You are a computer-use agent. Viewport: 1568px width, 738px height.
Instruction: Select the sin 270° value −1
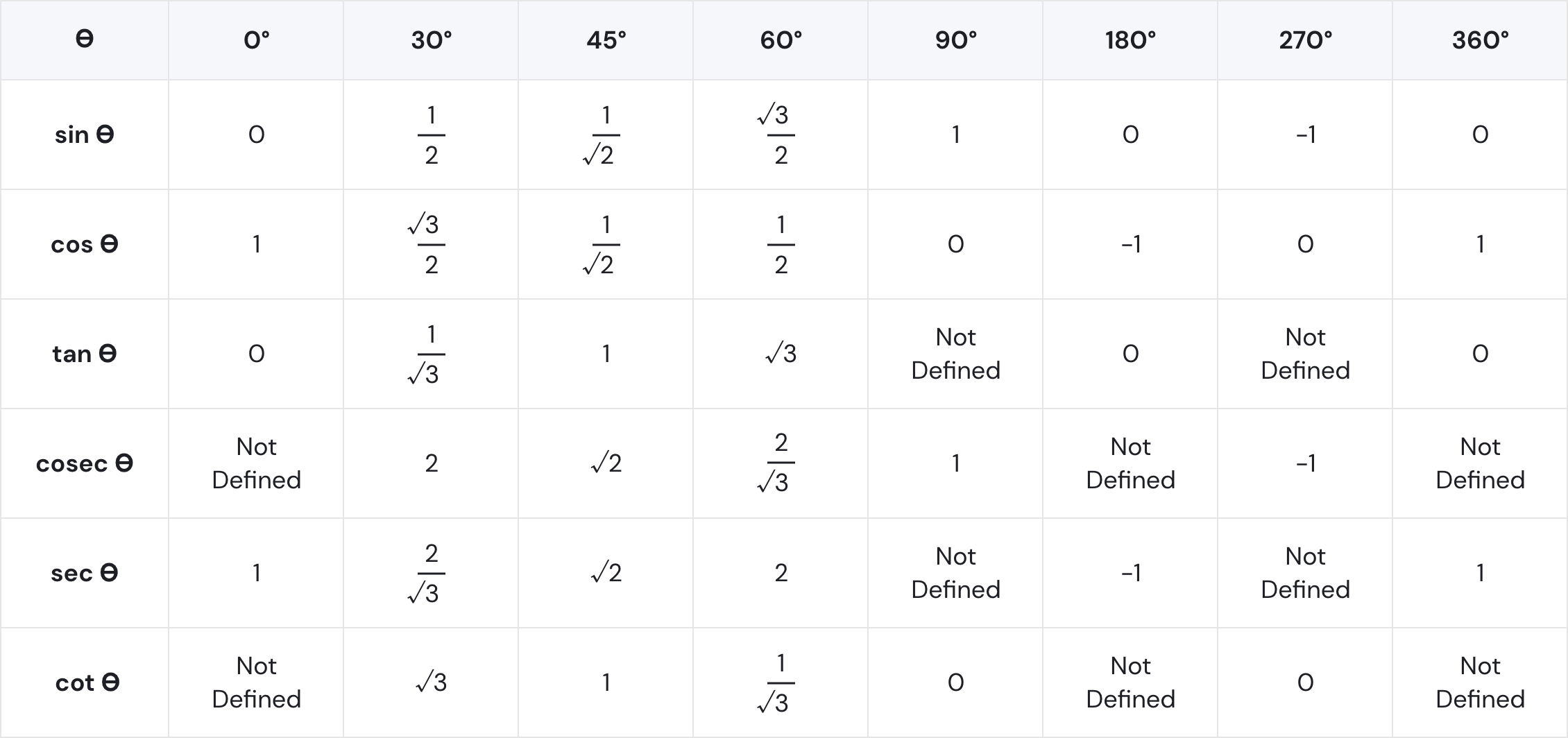pyautogui.click(x=1305, y=135)
